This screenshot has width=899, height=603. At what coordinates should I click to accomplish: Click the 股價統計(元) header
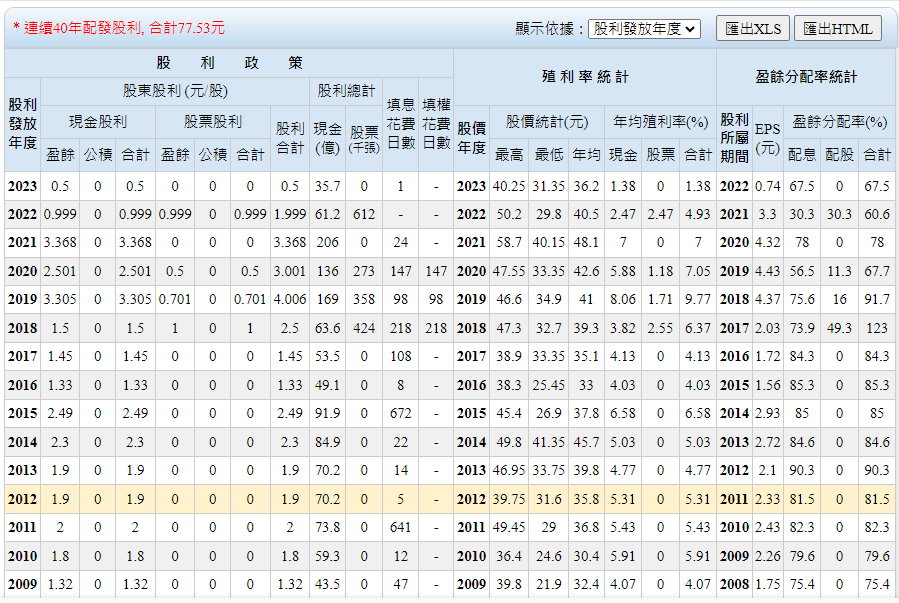click(547, 122)
